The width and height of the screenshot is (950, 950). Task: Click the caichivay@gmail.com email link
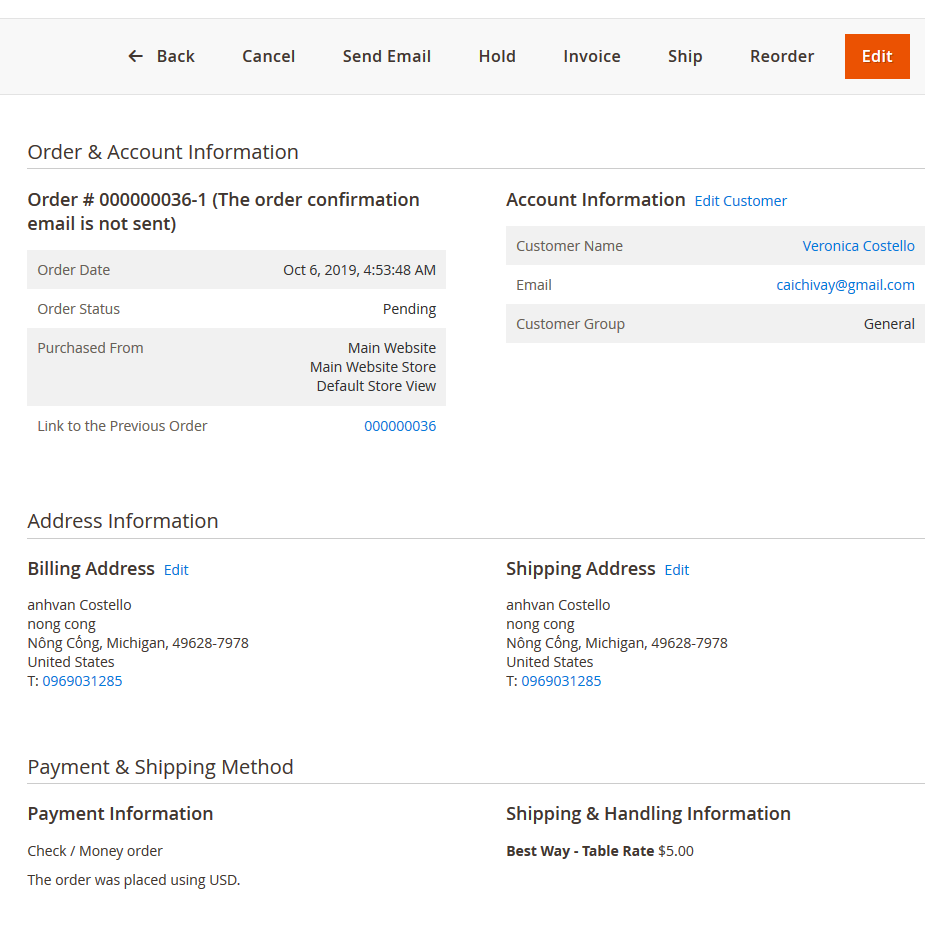coord(845,285)
